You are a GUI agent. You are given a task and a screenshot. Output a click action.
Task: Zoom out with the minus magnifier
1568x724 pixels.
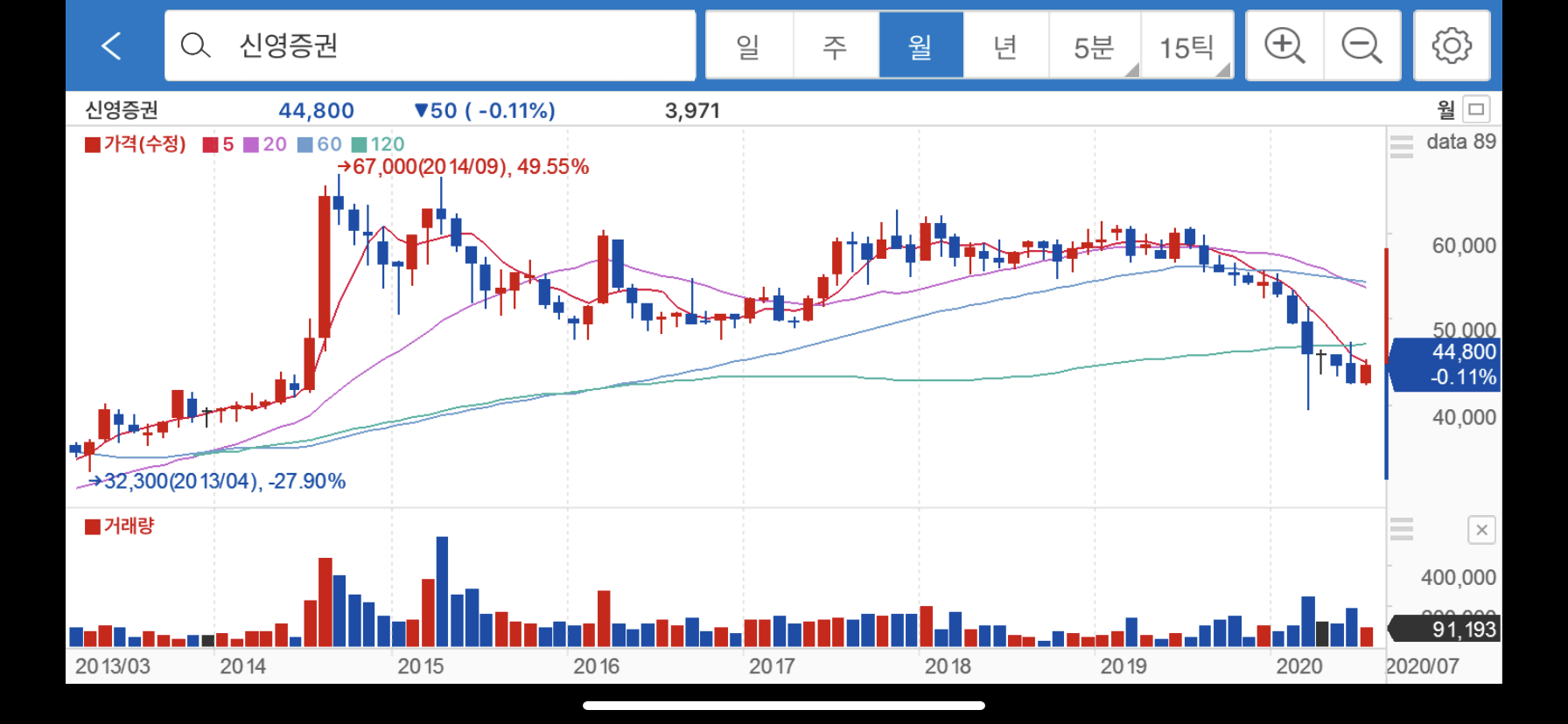(x=1362, y=45)
